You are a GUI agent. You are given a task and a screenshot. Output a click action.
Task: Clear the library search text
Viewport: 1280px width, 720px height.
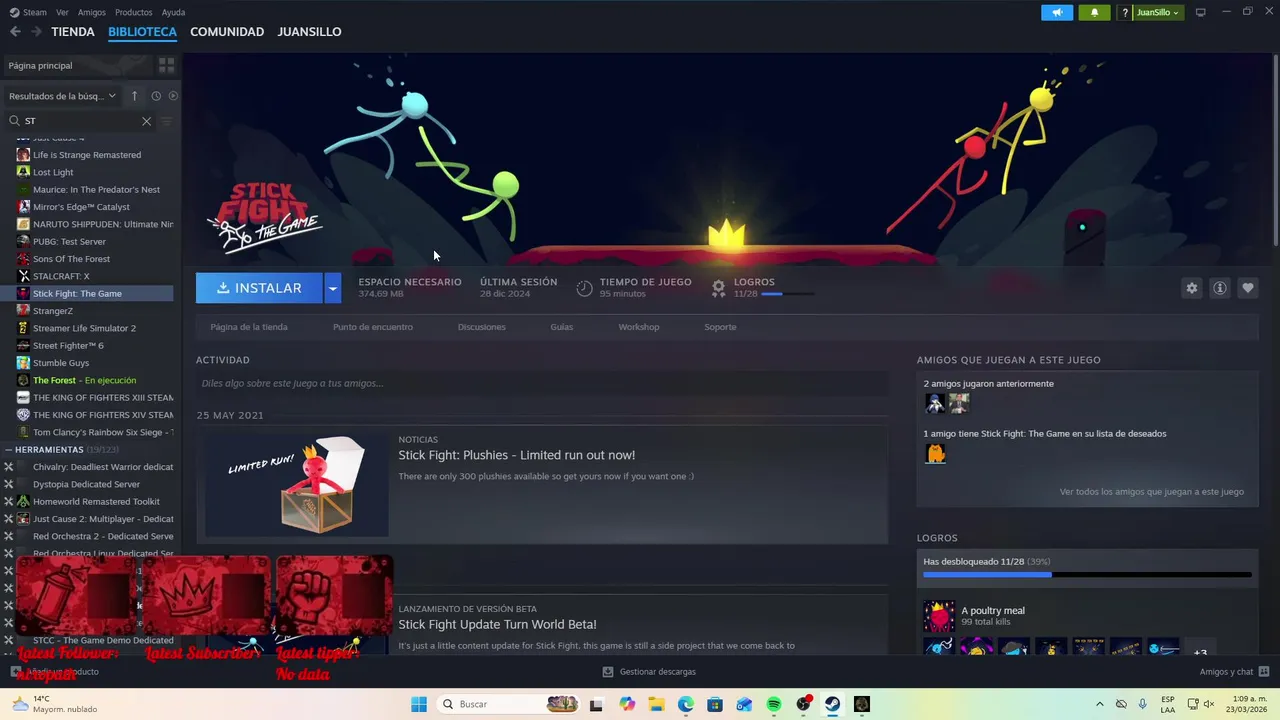(x=146, y=121)
